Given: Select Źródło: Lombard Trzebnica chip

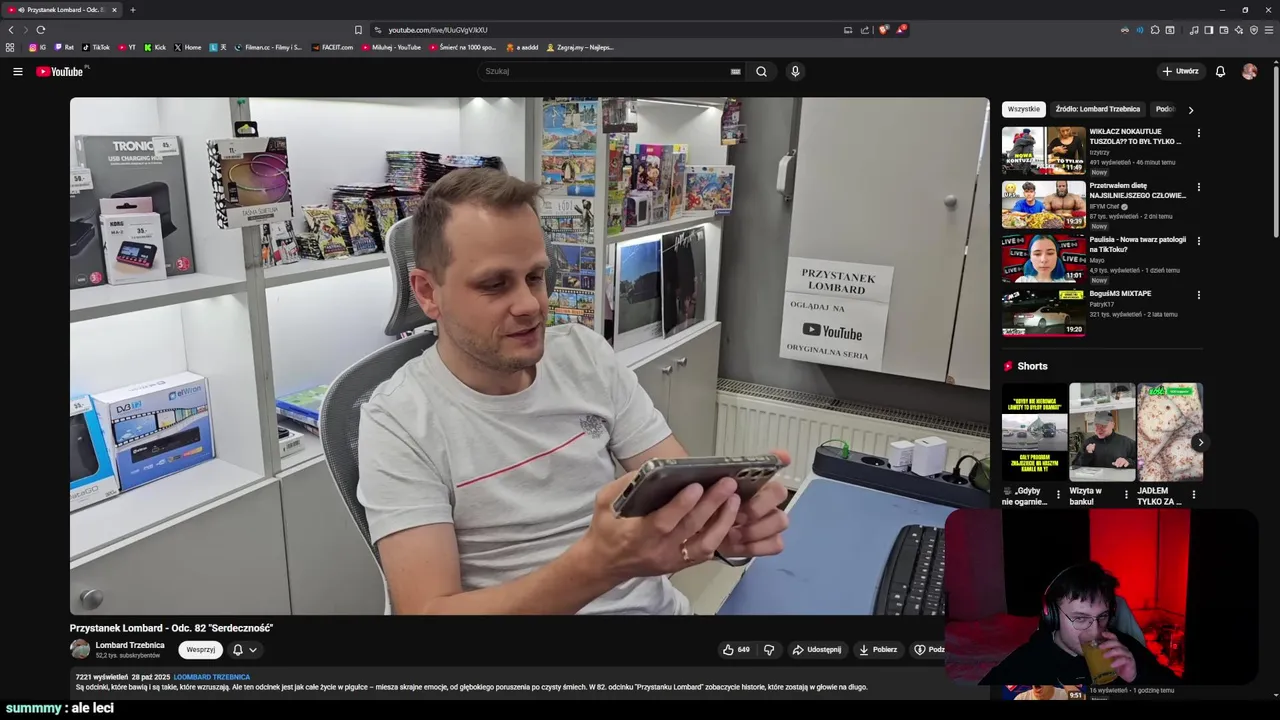Looking at the screenshot, I should click(1097, 109).
